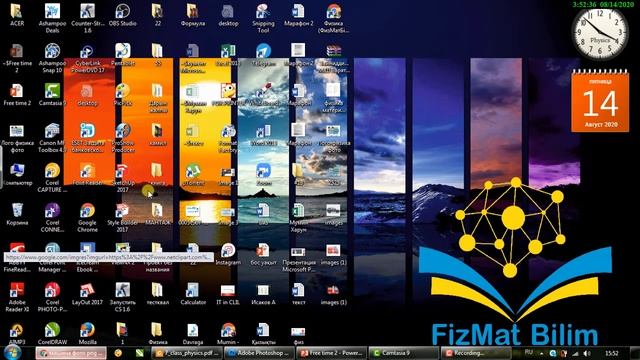Show hidden system tray icons
This screenshot has height=360, width=640.
(x=542, y=353)
